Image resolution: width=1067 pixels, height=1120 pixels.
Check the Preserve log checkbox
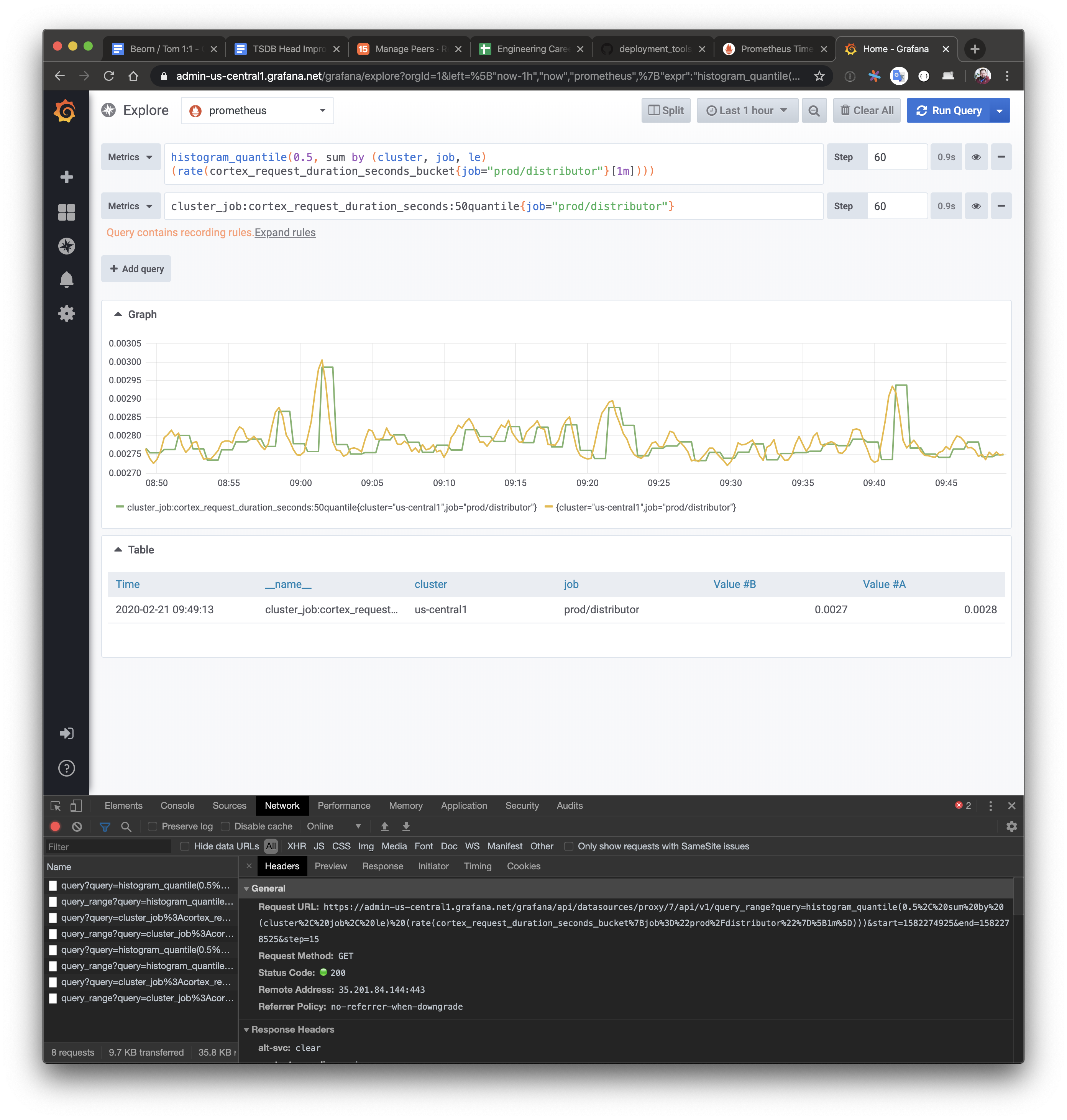point(153,826)
